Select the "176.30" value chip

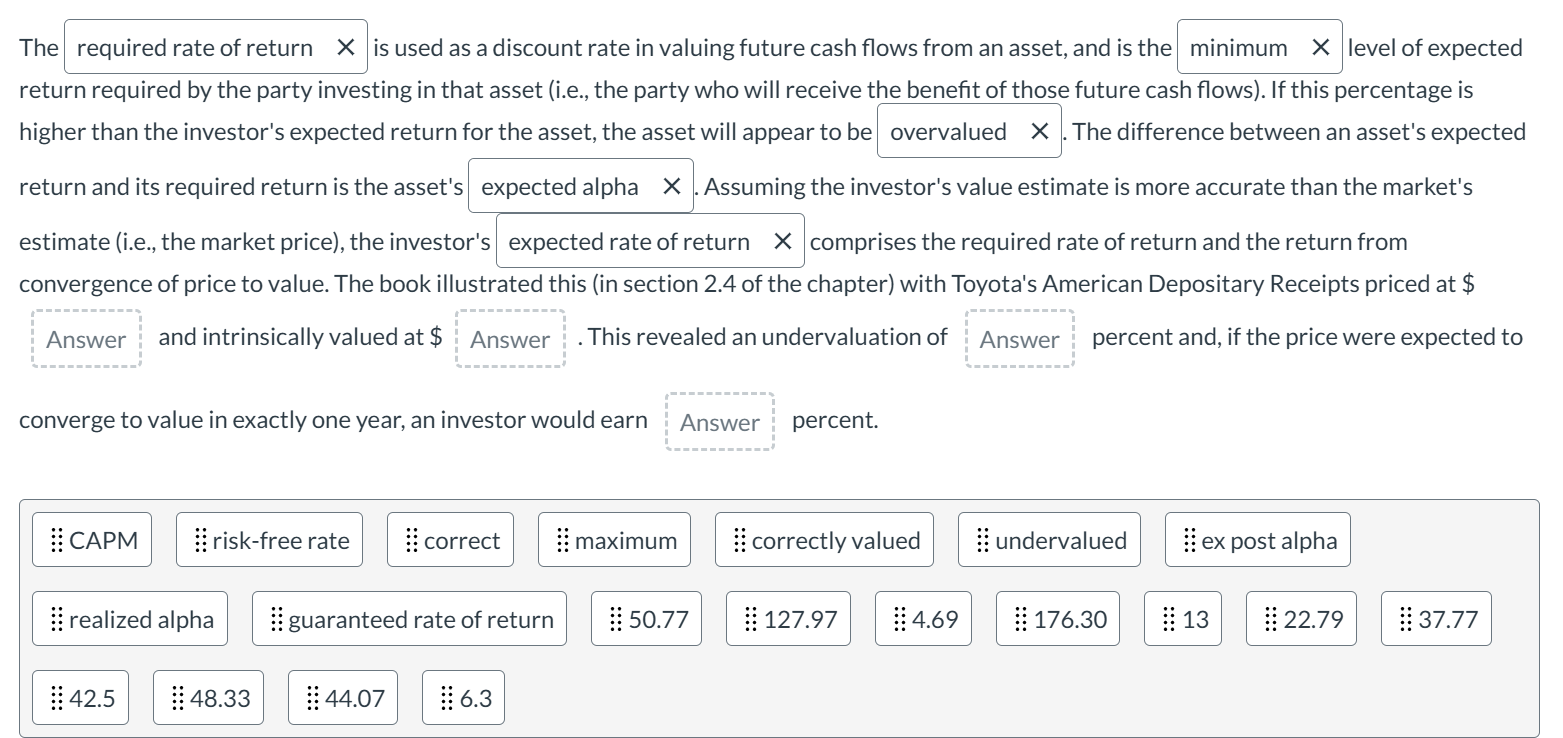1058,618
